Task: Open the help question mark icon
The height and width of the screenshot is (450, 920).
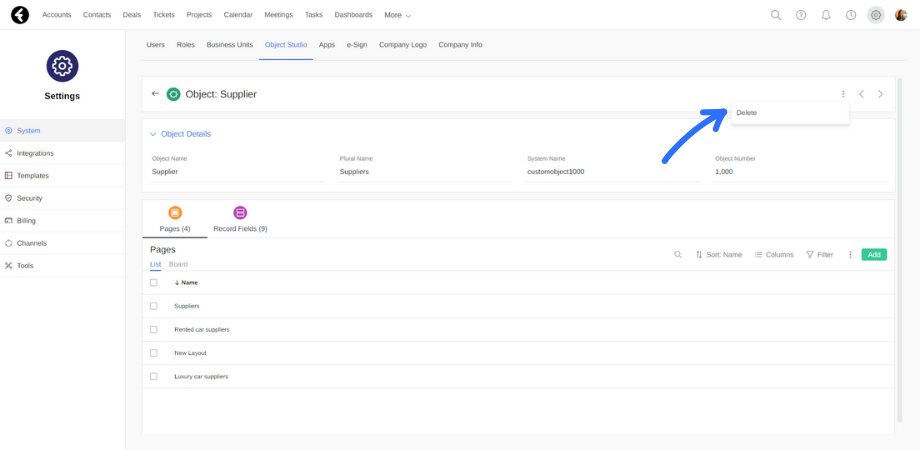Action: coord(801,15)
